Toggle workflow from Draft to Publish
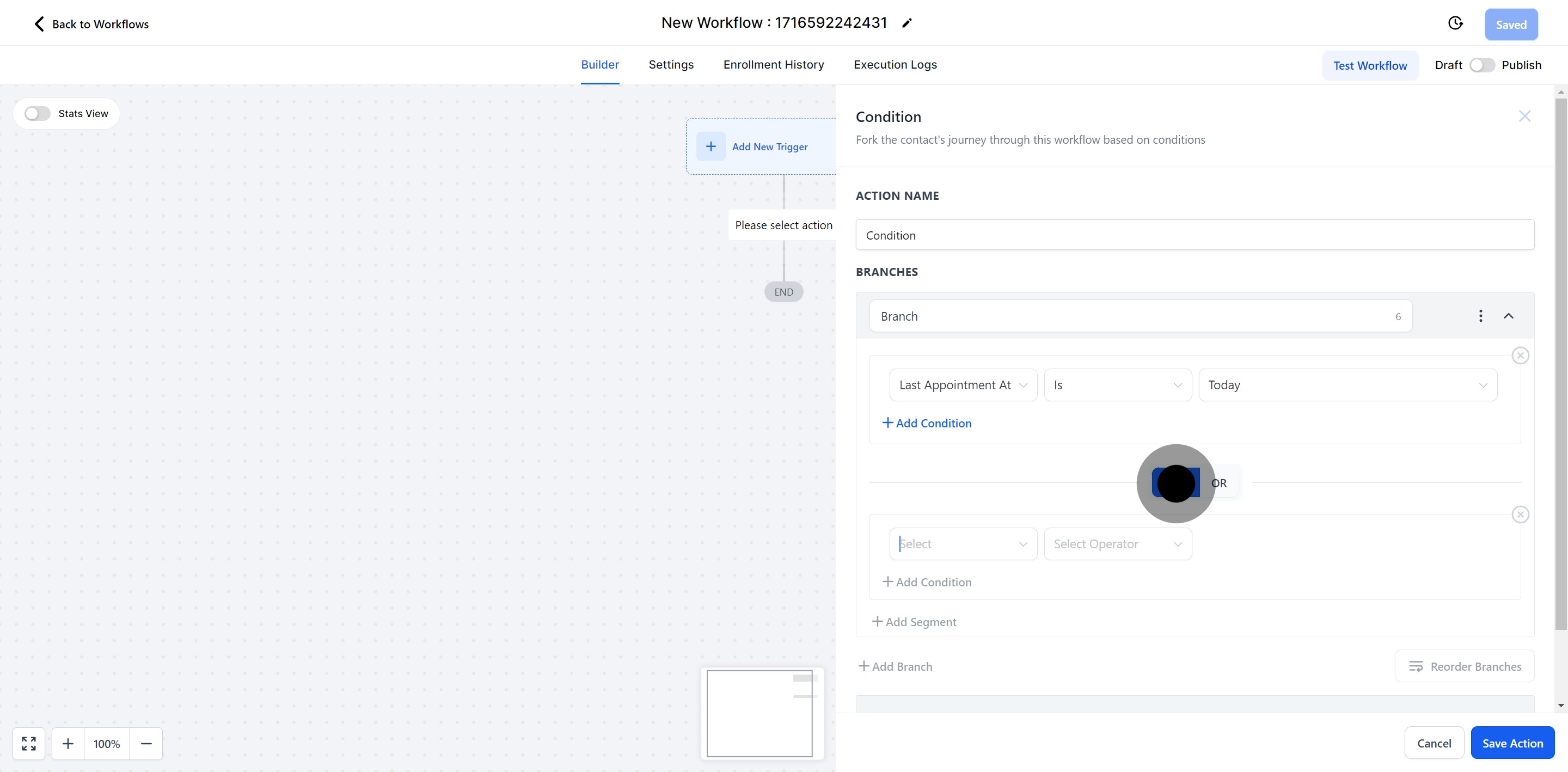This screenshot has height=772, width=1568. [1481, 65]
